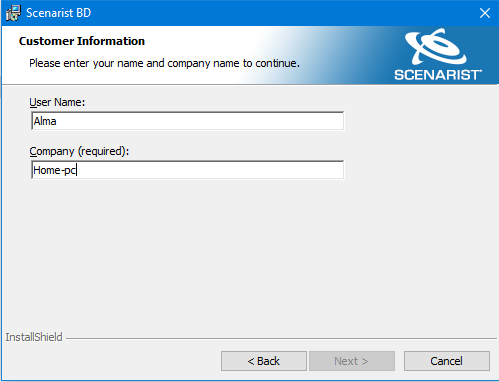Go back with the < Back button
Viewport: 499px width, 382px height.
264,361
